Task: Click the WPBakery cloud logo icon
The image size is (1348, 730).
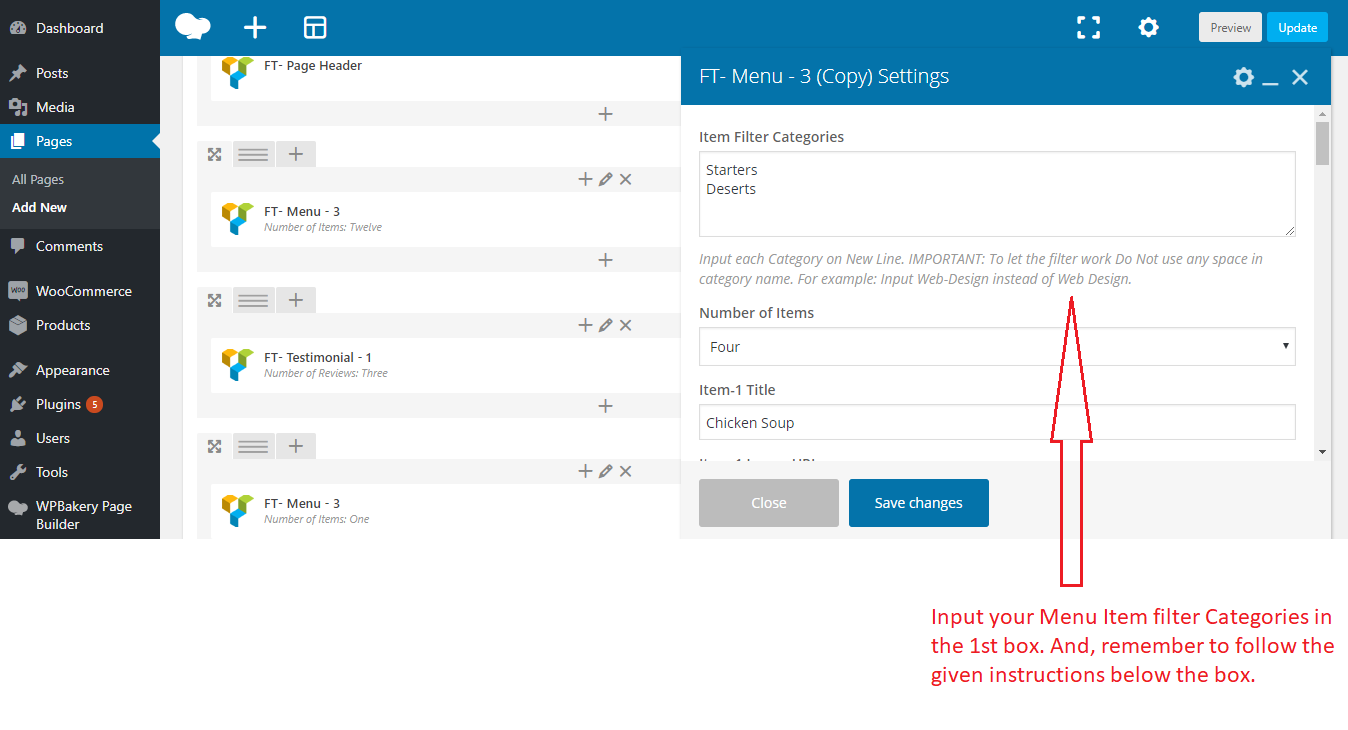Action: [192, 27]
